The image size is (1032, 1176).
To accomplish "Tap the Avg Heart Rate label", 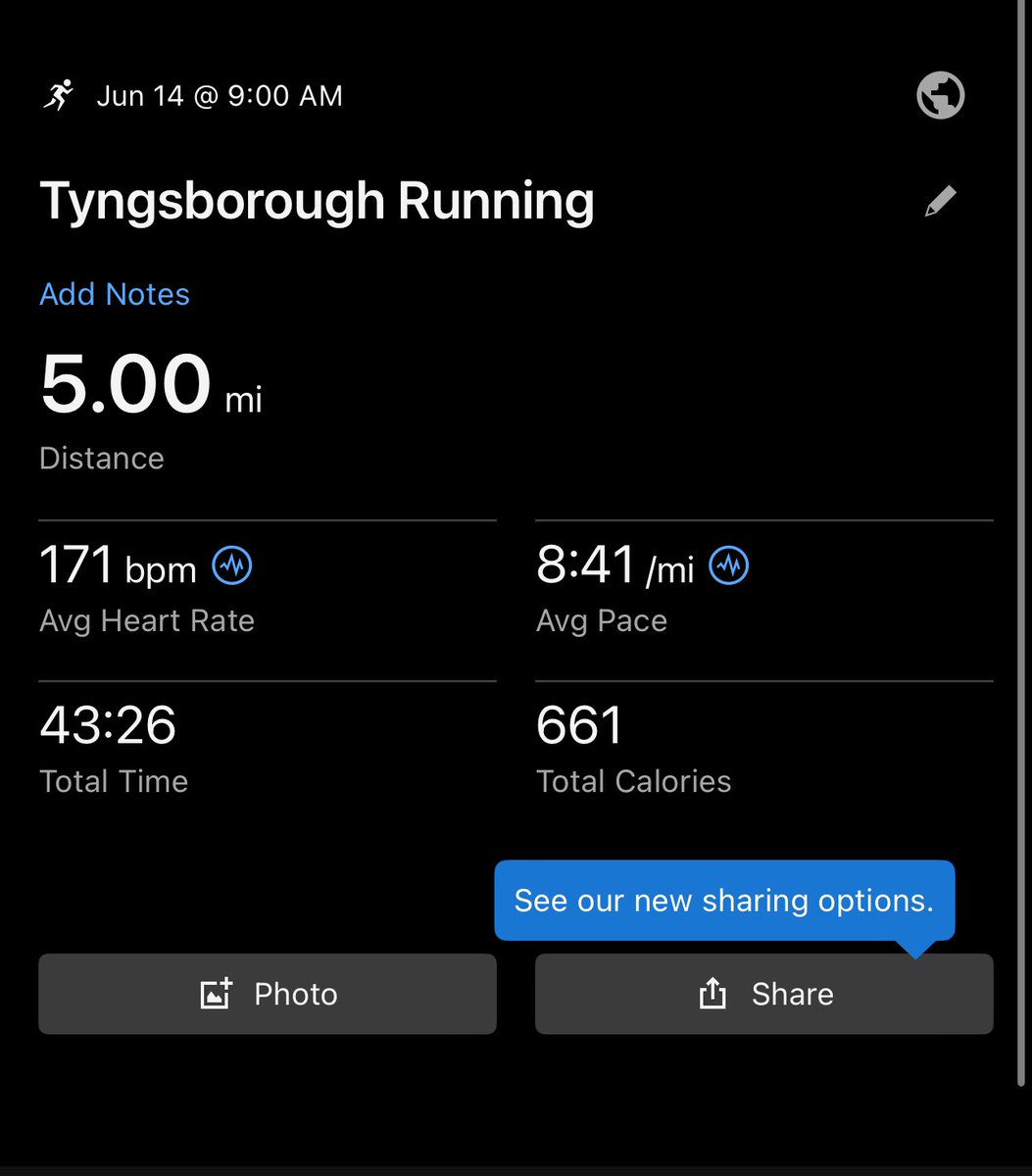I will coord(147,620).
